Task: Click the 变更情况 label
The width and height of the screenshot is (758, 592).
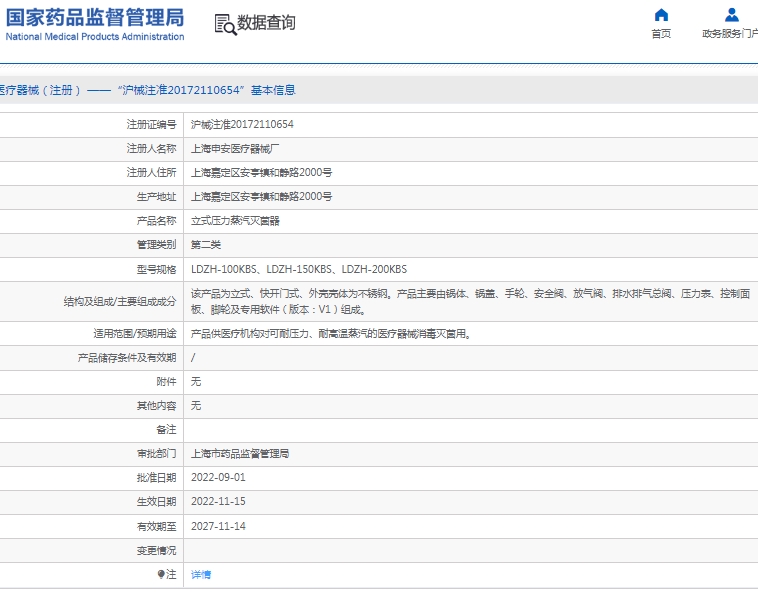Action: pos(156,550)
